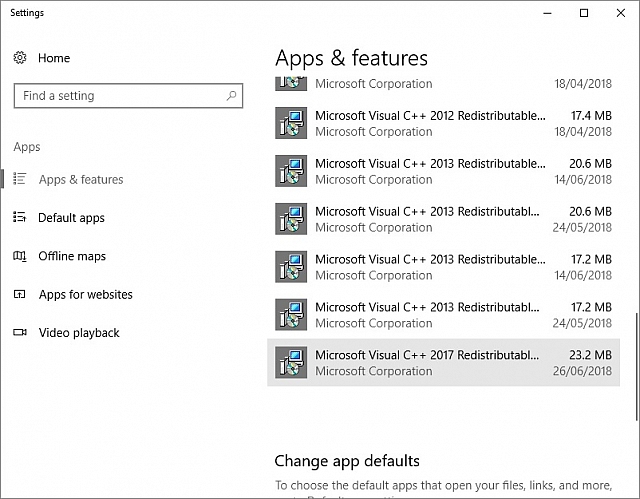Click icon of Visual C++ 2013 17.2 MB 24/05/2018 entry
The width and height of the screenshot is (640, 499).
click(291, 315)
